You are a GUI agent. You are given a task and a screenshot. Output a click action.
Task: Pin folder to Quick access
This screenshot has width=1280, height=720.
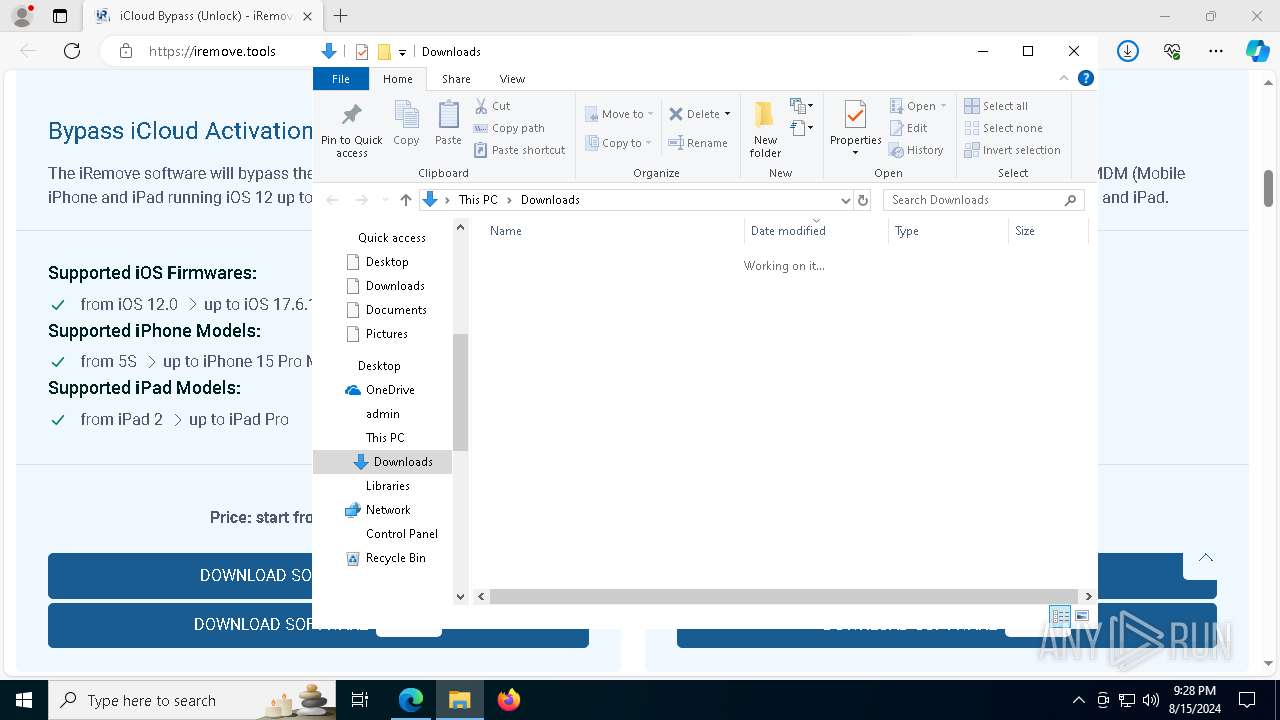[x=351, y=130]
